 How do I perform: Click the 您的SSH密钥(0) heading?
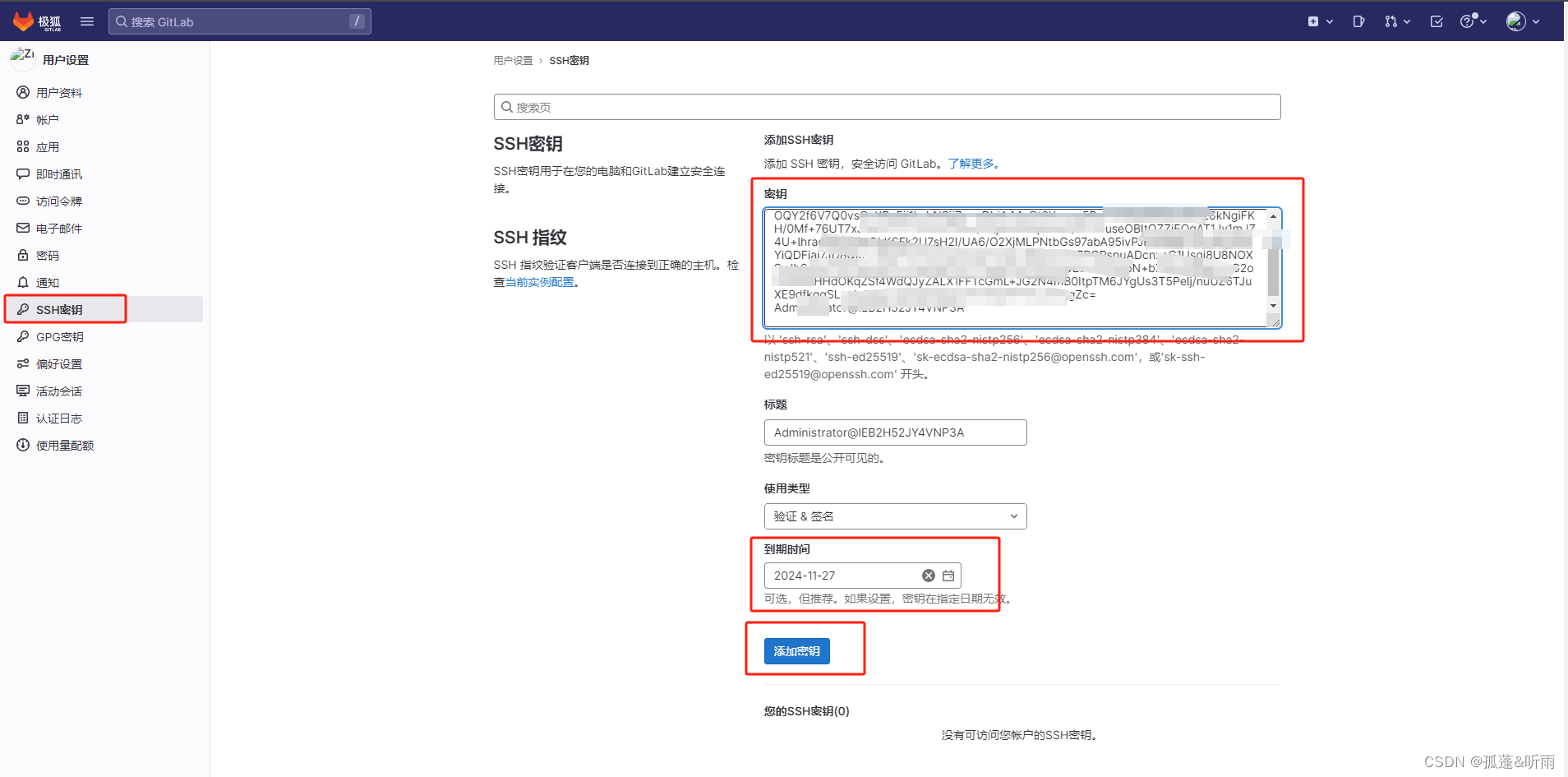[x=807, y=711]
